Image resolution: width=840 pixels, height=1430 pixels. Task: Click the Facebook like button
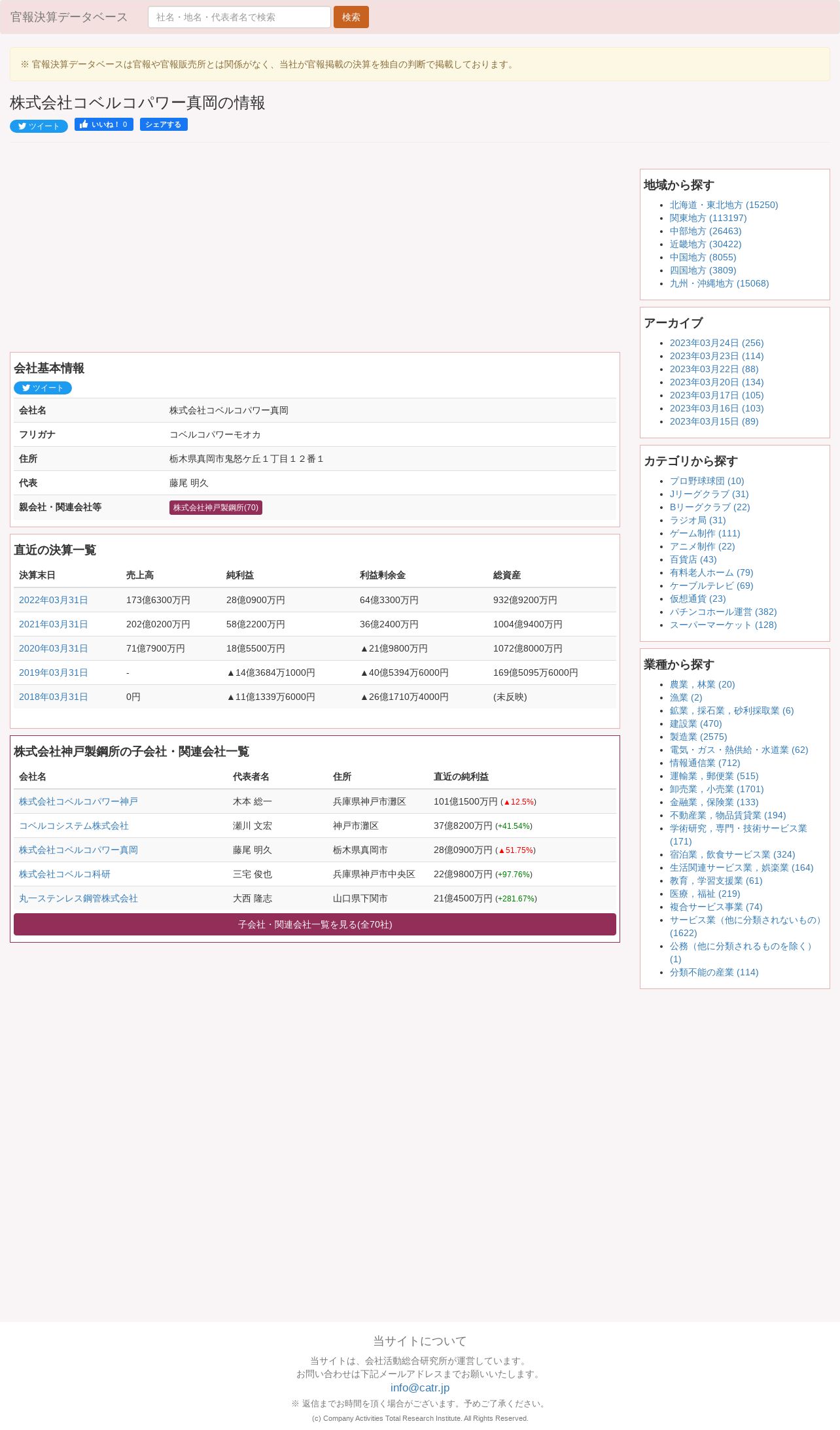[x=104, y=124]
